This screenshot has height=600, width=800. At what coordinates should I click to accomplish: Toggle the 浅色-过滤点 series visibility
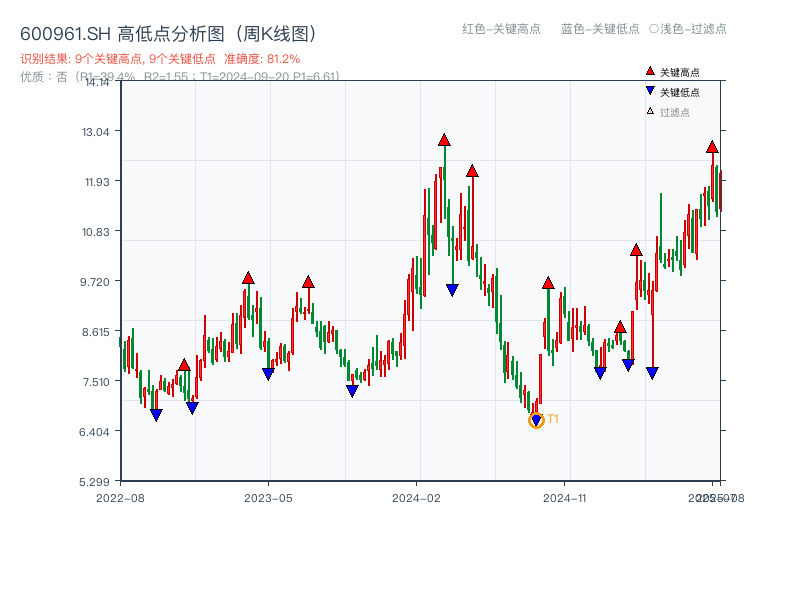click(690, 30)
